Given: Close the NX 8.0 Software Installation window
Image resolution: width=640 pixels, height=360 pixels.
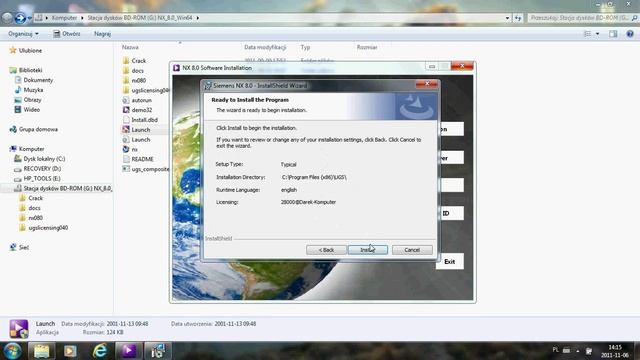Looking at the screenshot, I should (462, 66).
